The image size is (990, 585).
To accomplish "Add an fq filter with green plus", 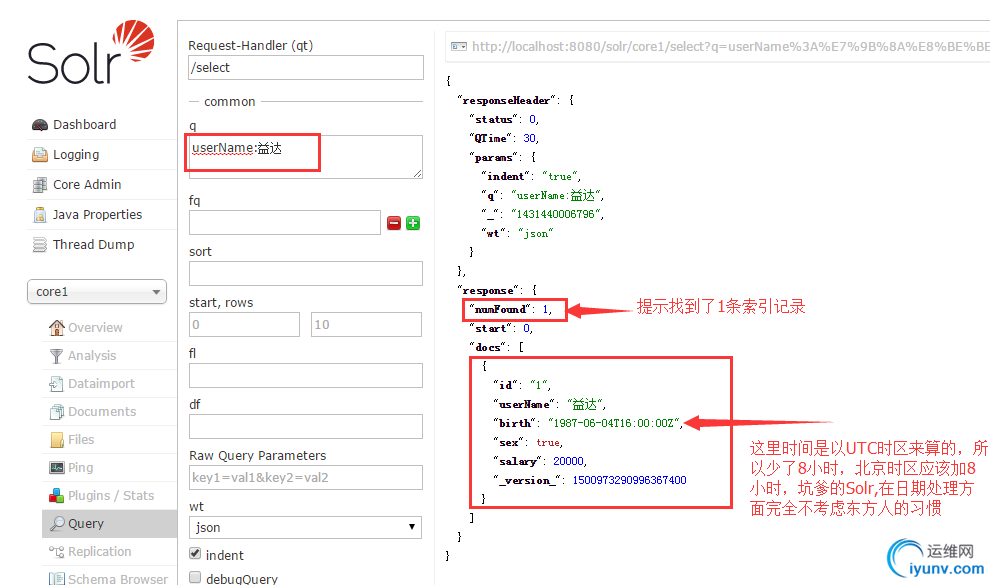I will (413, 223).
